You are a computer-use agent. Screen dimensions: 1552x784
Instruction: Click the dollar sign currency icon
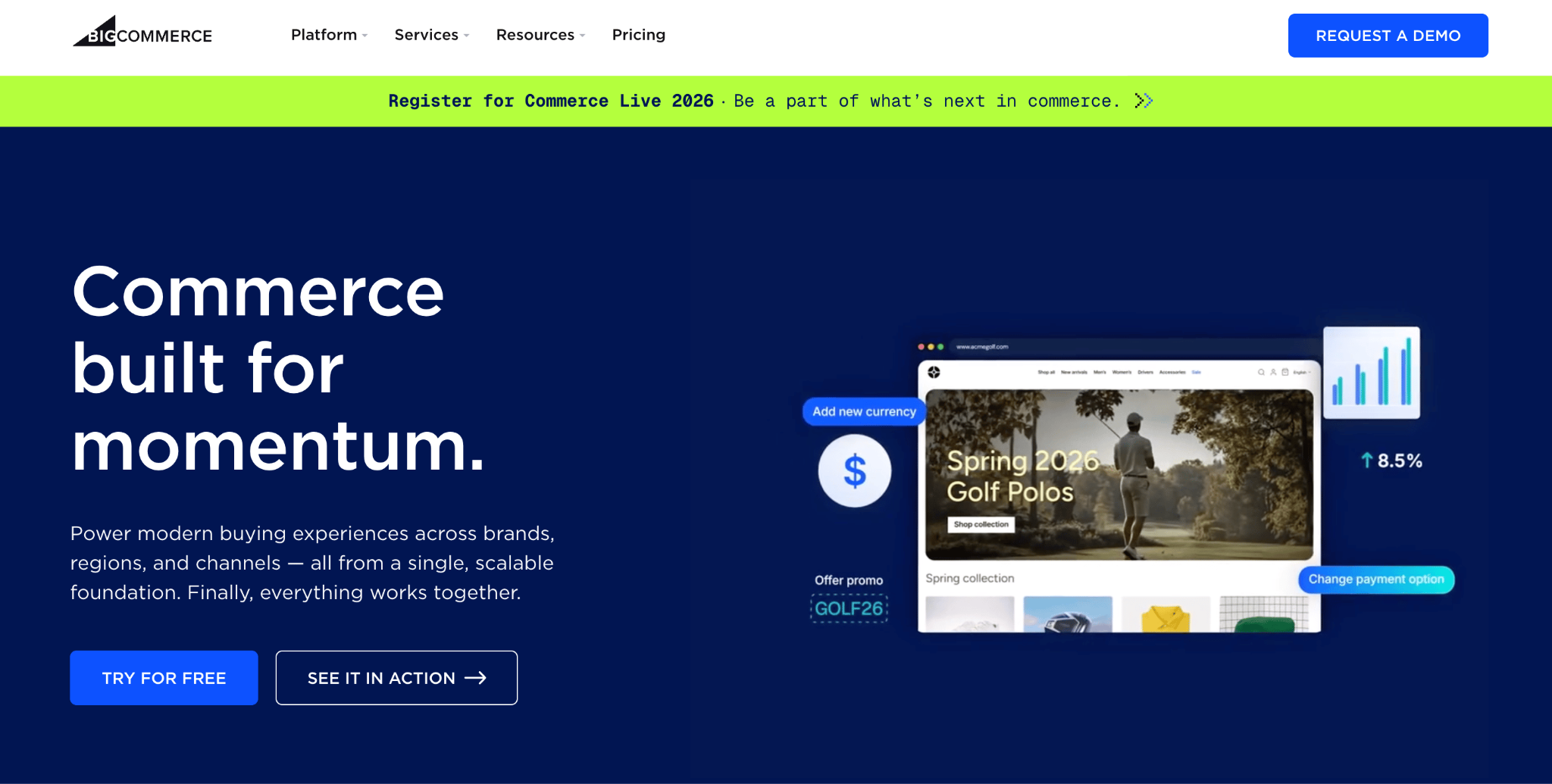click(x=855, y=470)
